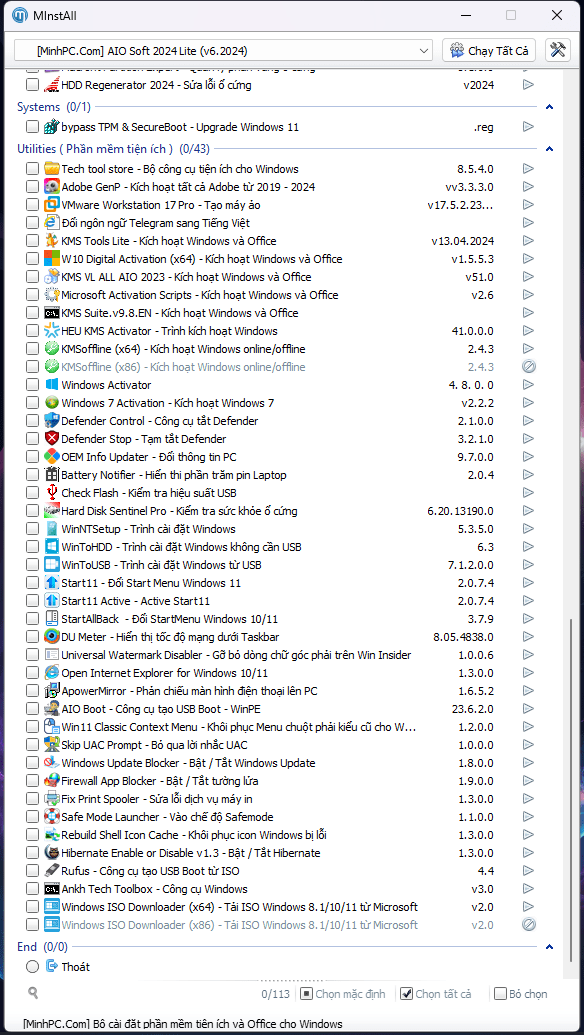Select the KMS Suite.v9.8.EN row text
Screen dimensions: 584x1035
pos(180,313)
